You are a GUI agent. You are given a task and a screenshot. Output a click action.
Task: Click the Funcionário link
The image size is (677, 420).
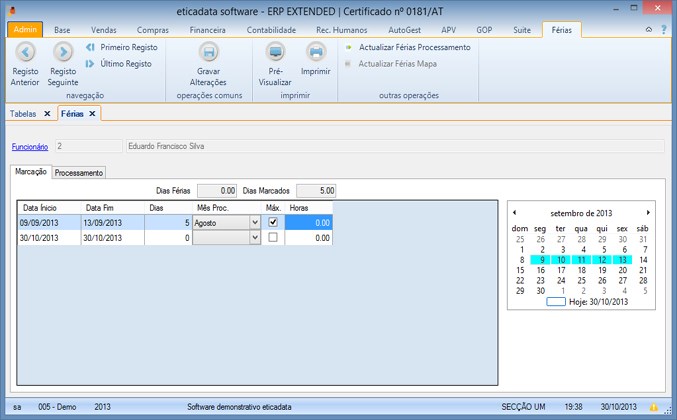[x=30, y=147]
